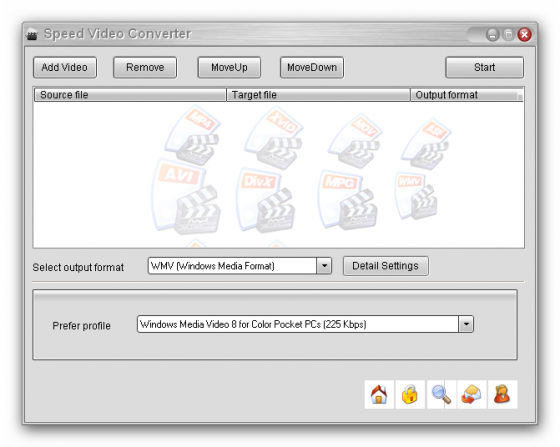Select the WMV (Windows Media Format) field
This screenshot has width=560, height=447.
pos(232,266)
